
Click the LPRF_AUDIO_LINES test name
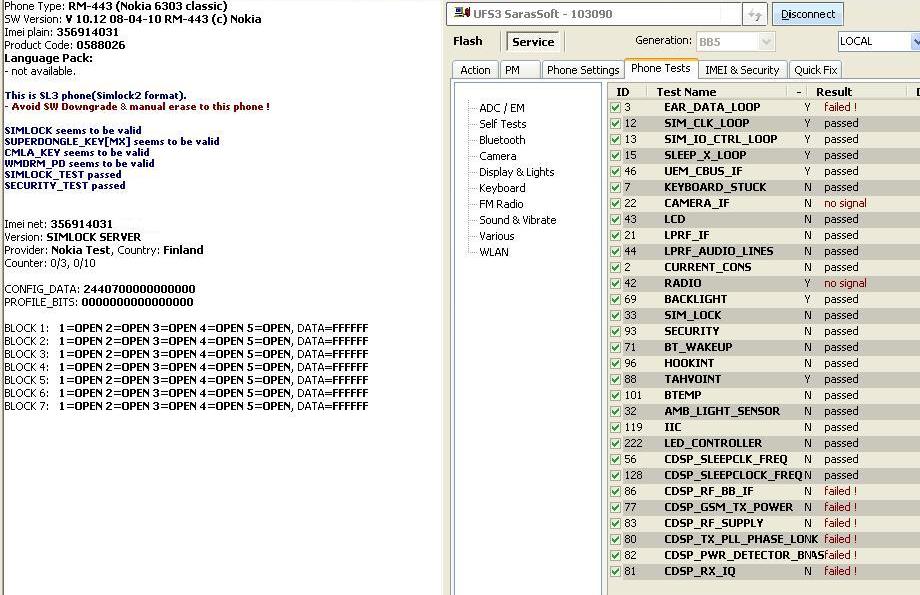(x=718, y=251)
